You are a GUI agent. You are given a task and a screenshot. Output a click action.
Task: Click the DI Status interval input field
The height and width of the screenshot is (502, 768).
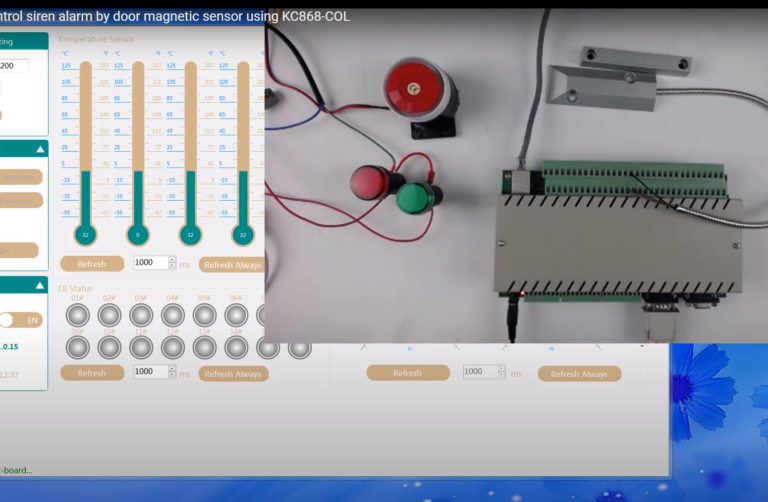150,371
